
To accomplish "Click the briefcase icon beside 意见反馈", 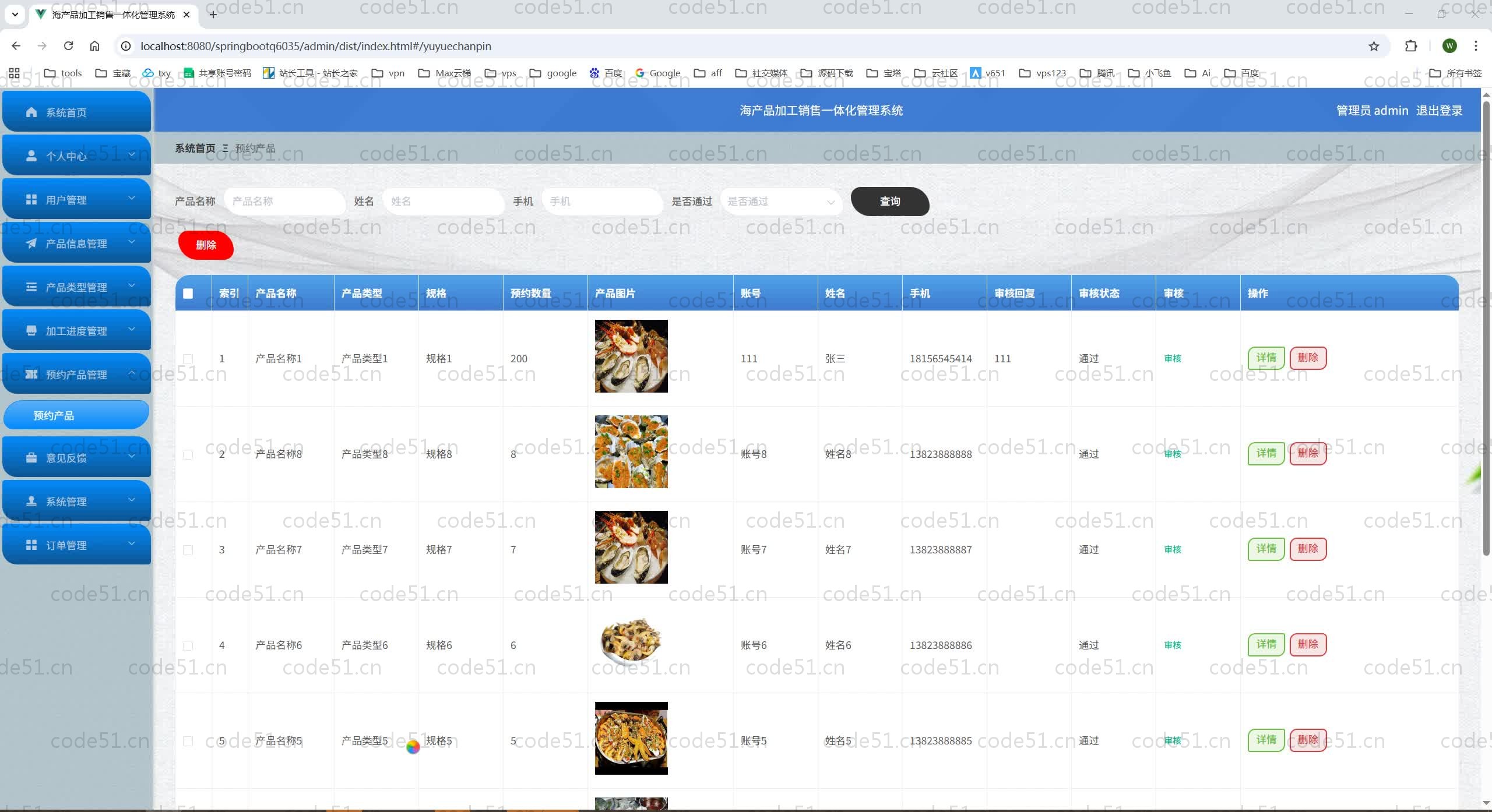I will (x=31, y=458).
